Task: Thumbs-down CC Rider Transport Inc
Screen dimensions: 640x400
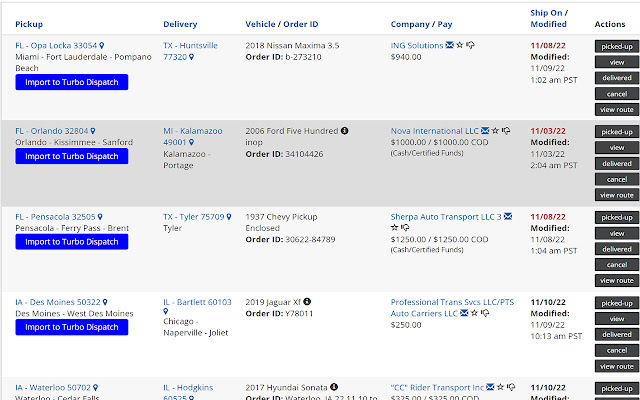Action: click(511, 387)
